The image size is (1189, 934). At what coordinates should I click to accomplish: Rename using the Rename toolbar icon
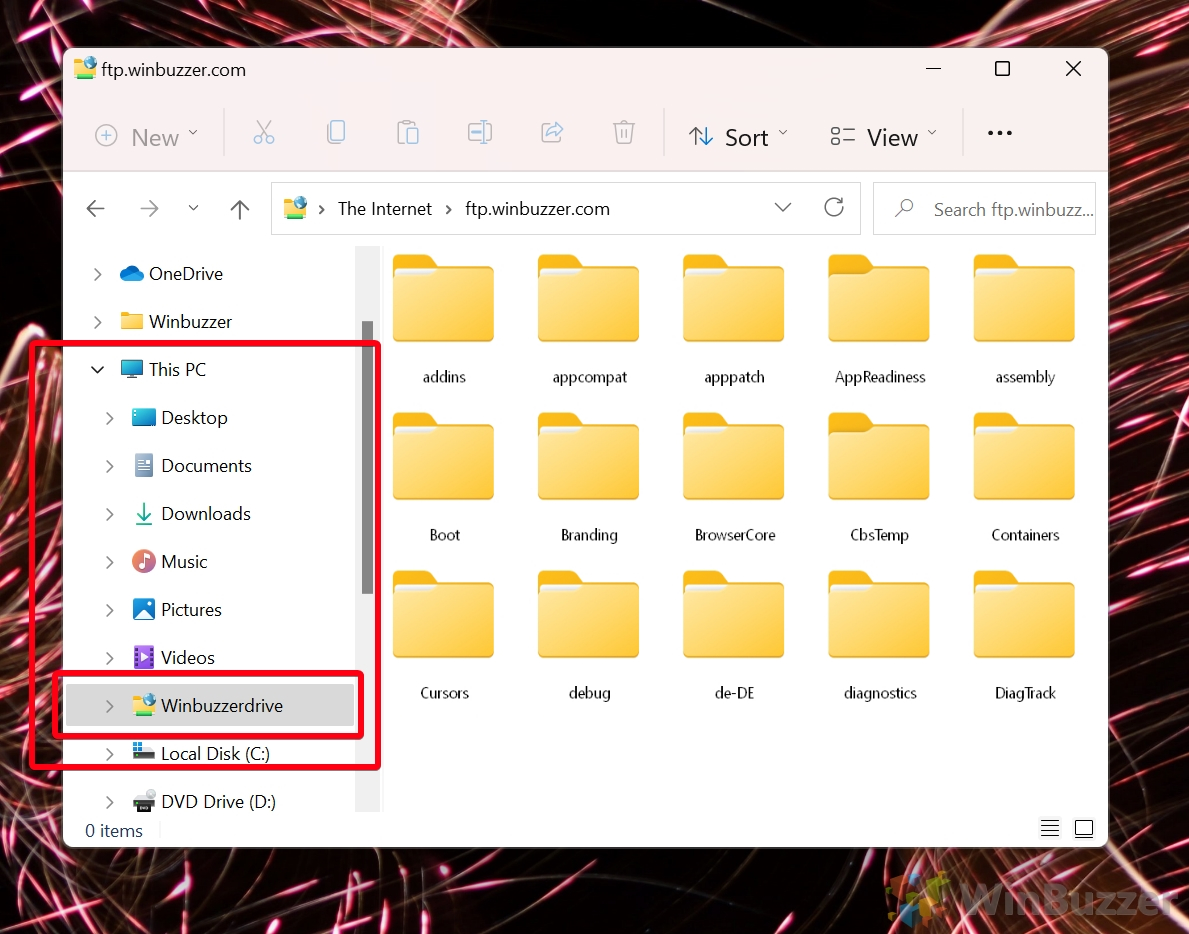(479, 132)
